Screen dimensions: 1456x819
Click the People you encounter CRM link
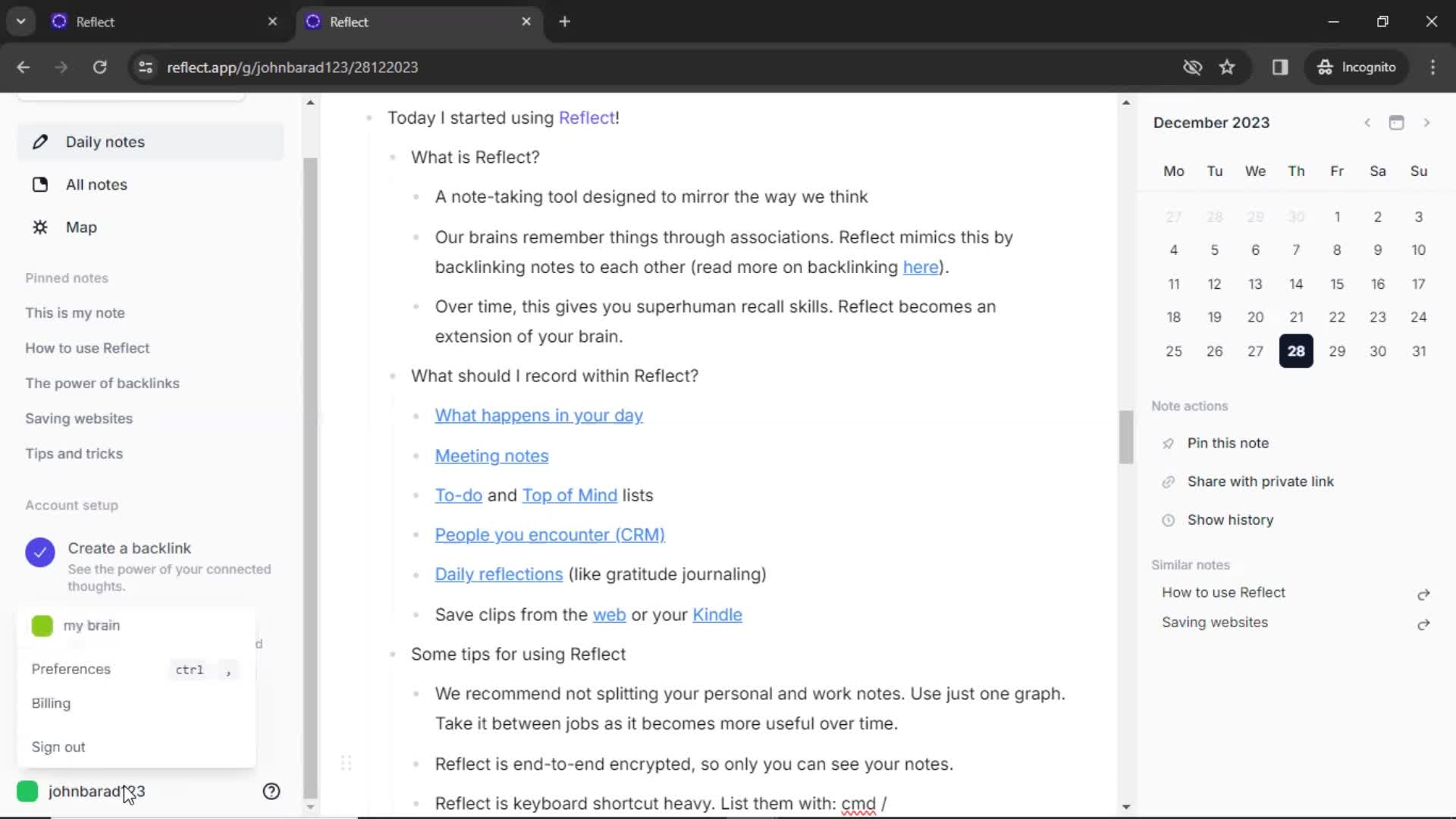pyautogui.click(x=550, y=534)
